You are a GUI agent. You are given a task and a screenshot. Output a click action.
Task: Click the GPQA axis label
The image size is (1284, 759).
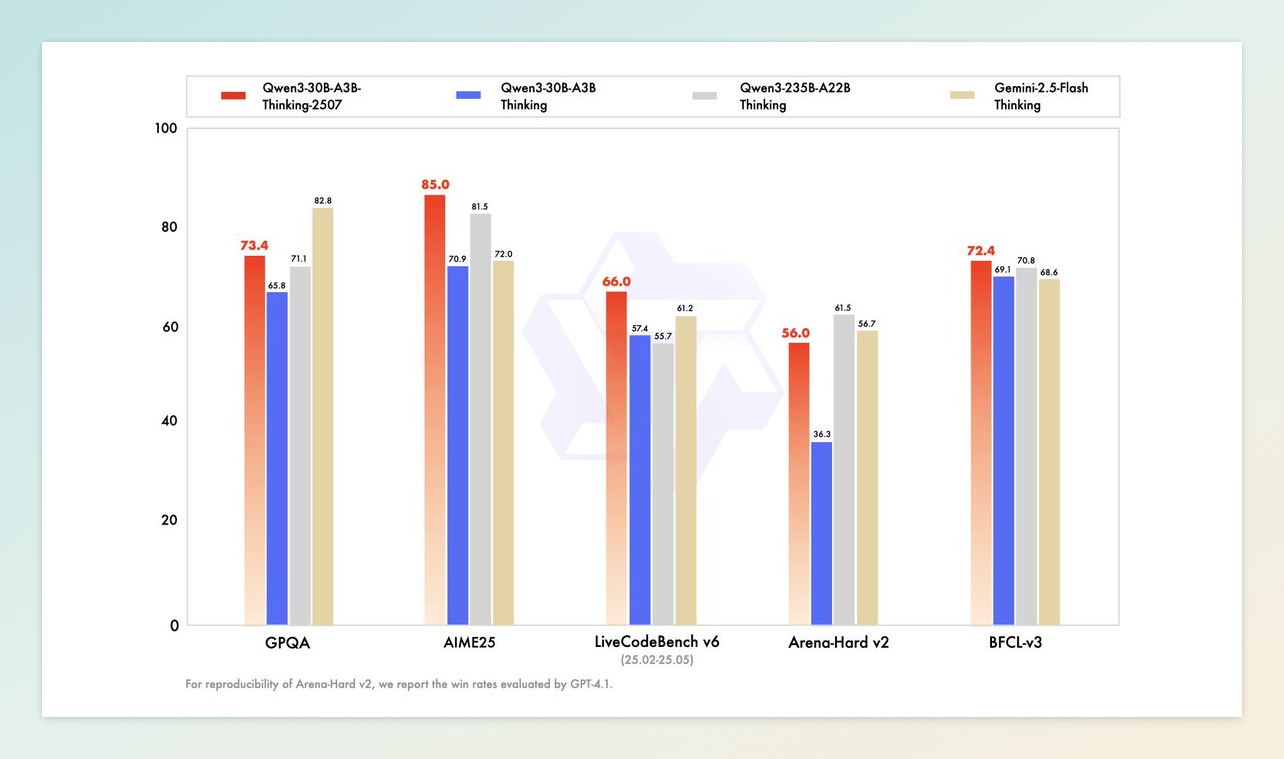coord(288,642)
